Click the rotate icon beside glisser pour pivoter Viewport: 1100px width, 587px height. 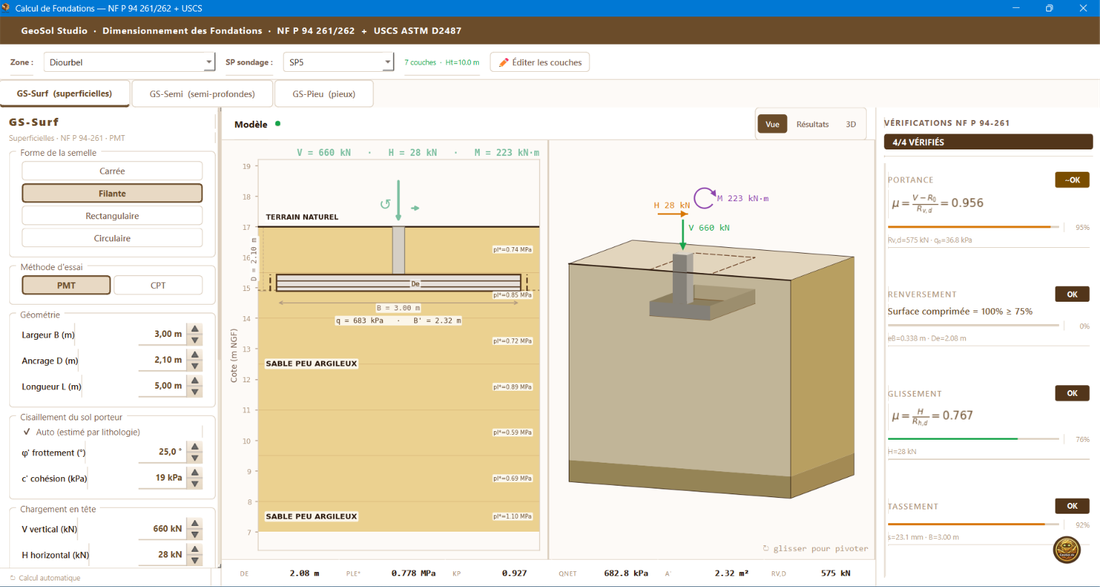pyautogui.click(x=766, y=548)
